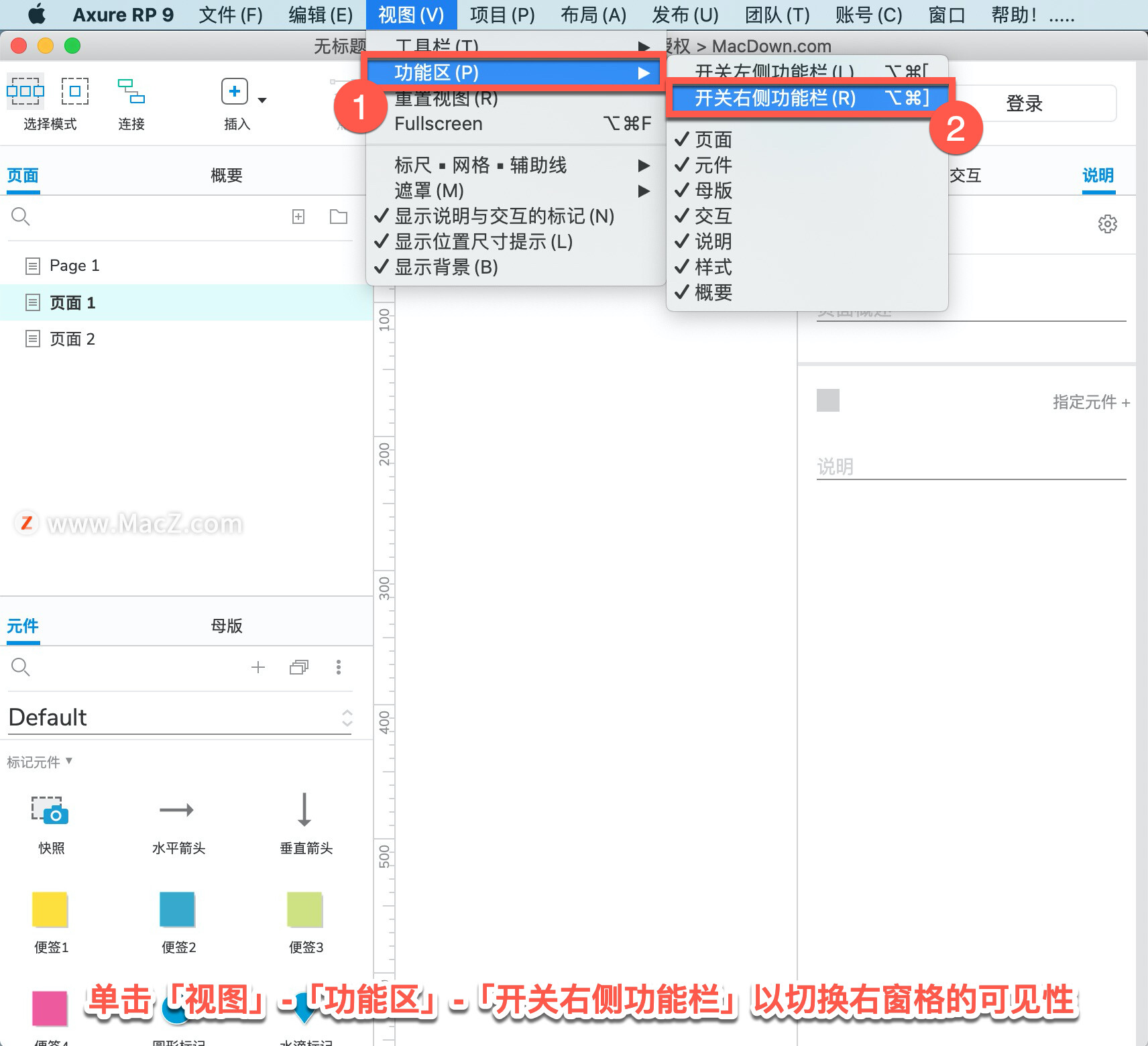
Task: Expand the 标尺 网格 辅助线 submenu
Action: coord(515,165)
